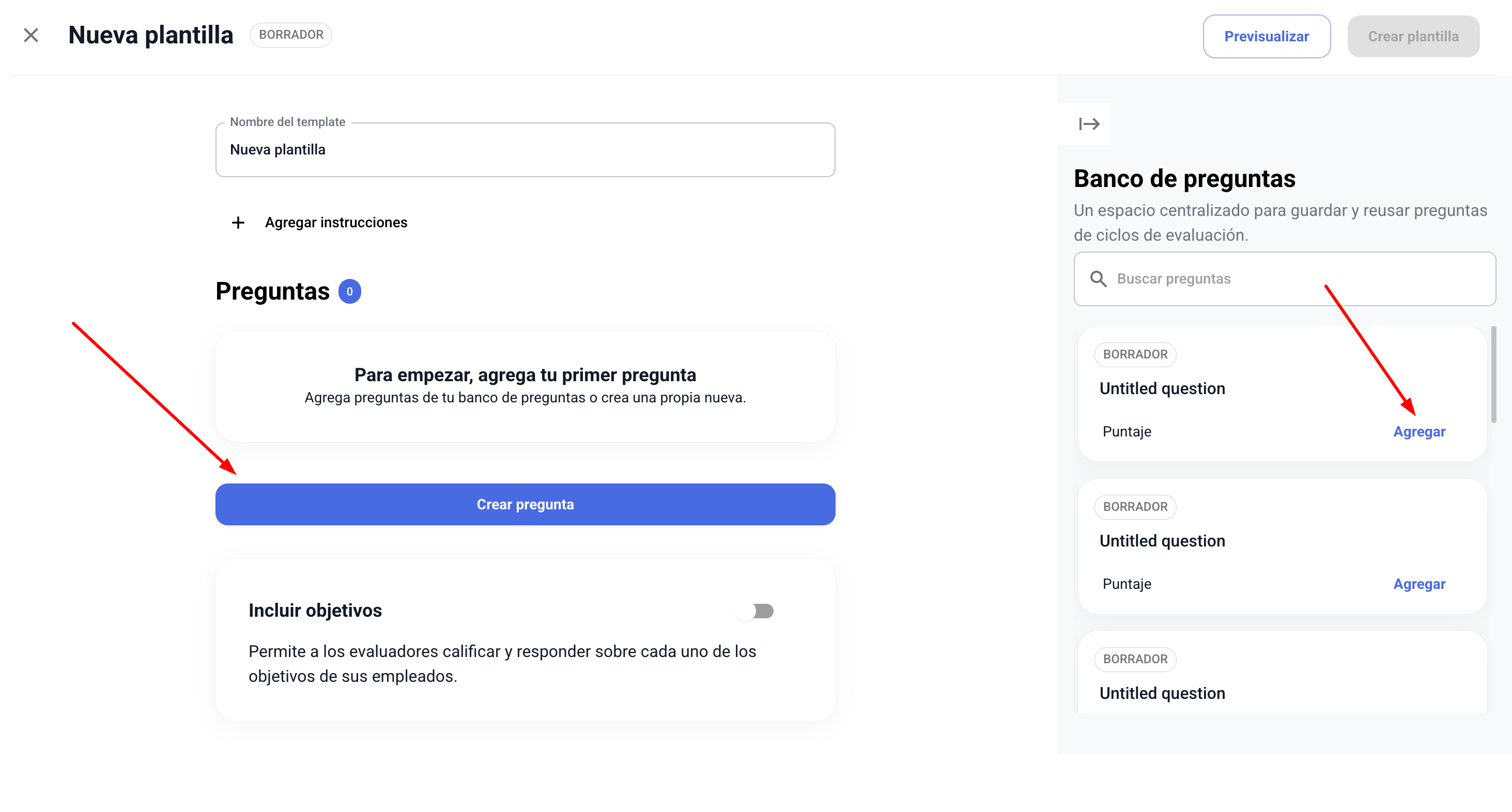Add the second Untitled question via Agregar
Screen dimensions: 1512x812
(1418, 584)
